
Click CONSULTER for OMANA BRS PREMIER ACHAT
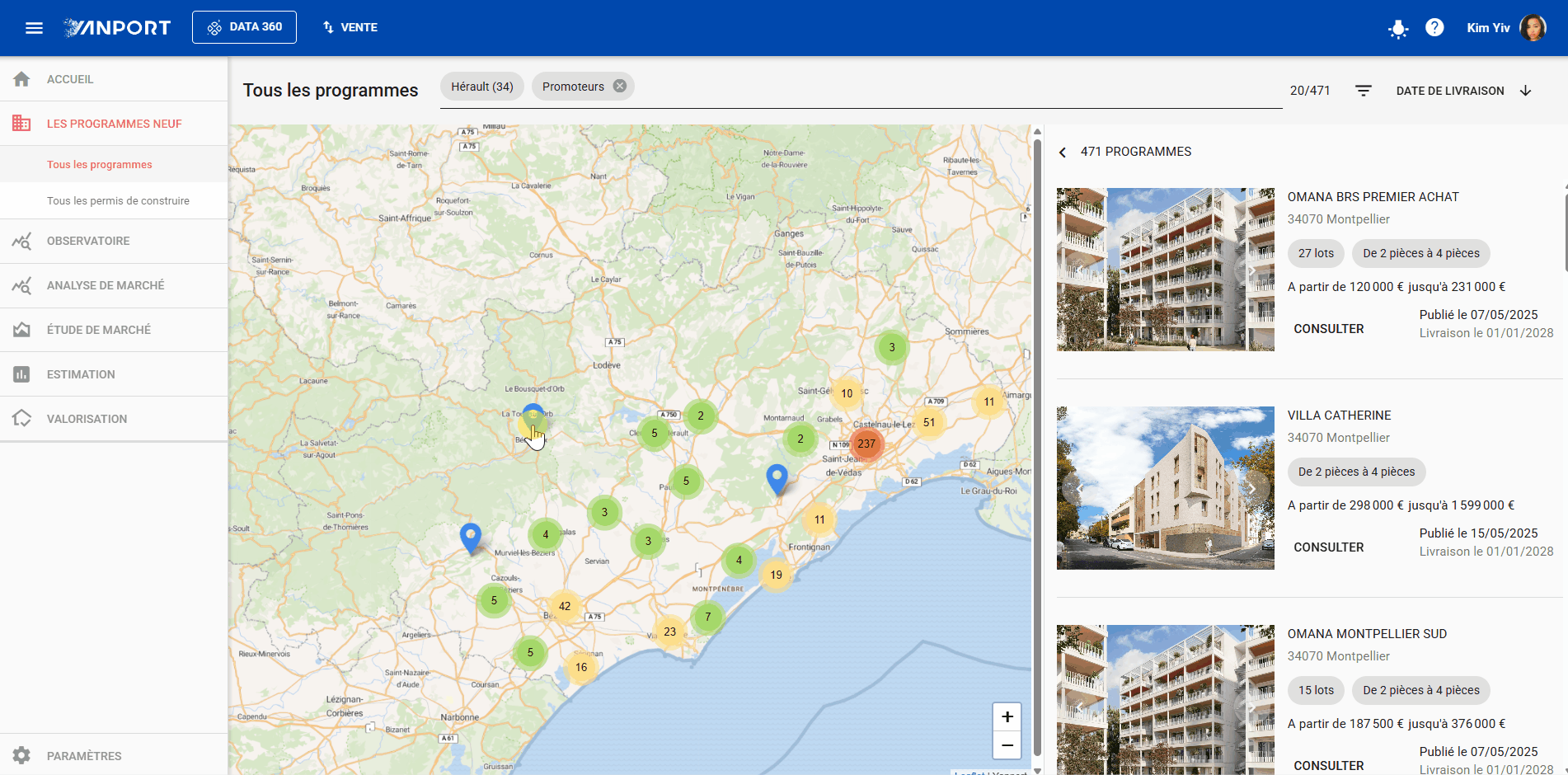pyautogui.click(x=1329, y=329)
